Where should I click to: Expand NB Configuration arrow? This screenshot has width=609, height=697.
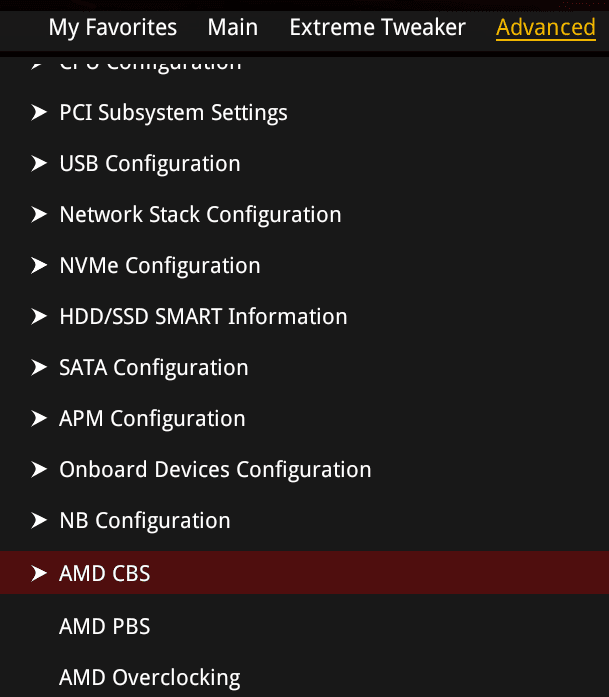[39, 521]
